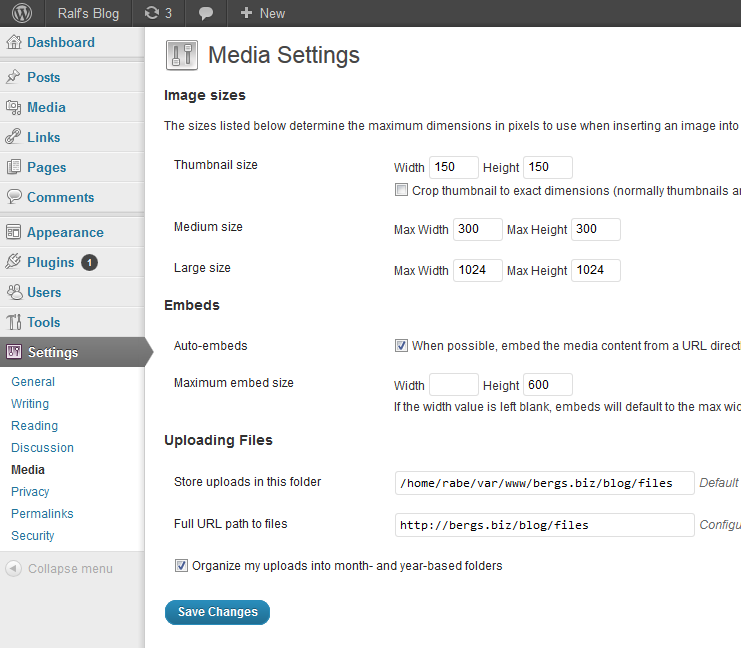Click the Save Changes button
The width and height of the screenshot is (741, 648).
tap(217, 612)
